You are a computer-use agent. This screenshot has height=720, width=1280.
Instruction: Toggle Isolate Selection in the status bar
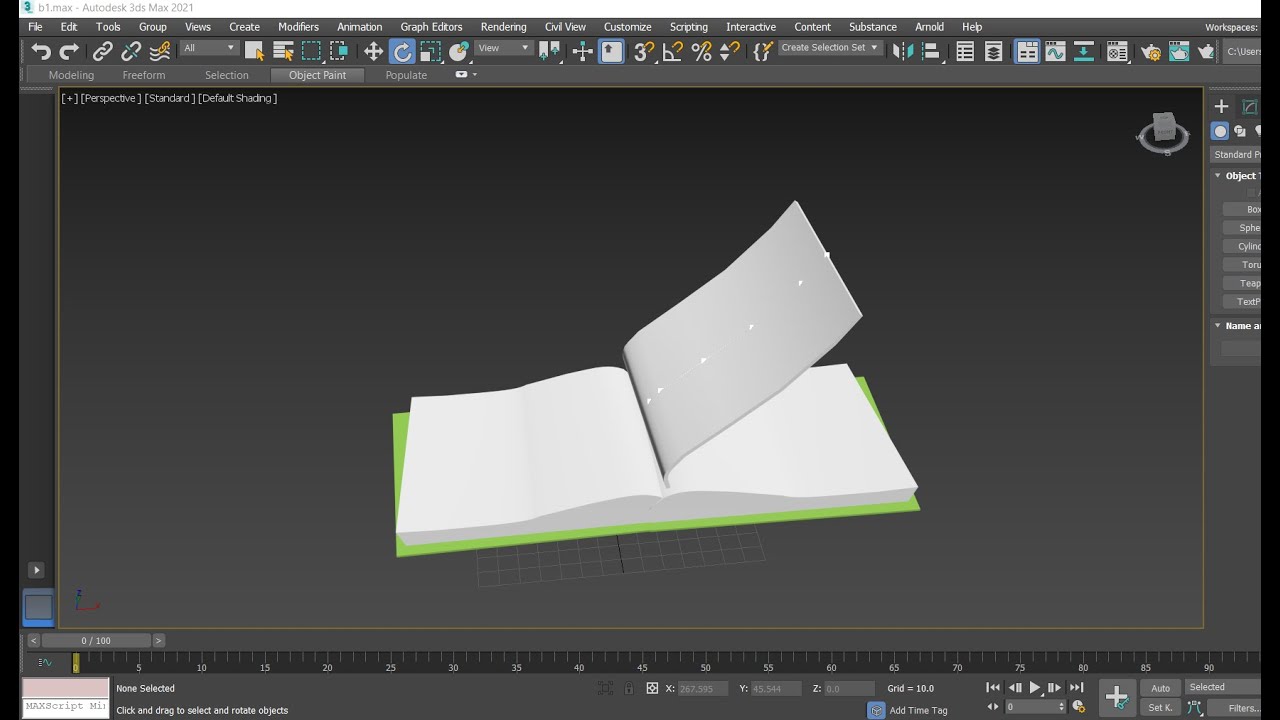[x=605, y=688]
